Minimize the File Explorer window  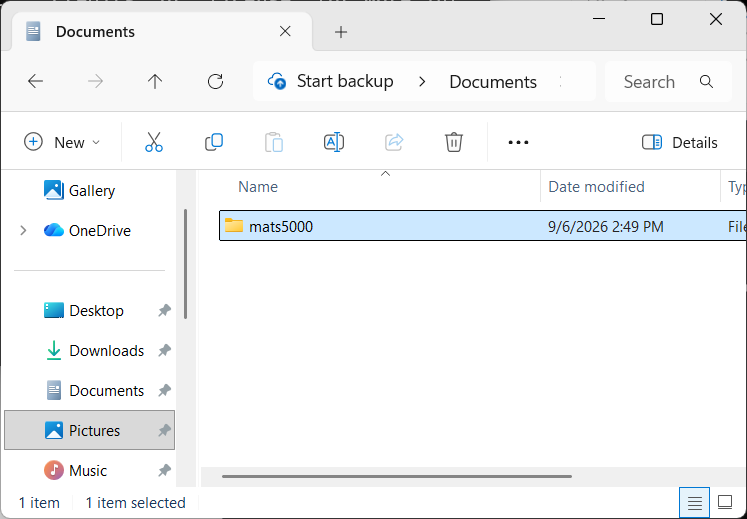599,19
